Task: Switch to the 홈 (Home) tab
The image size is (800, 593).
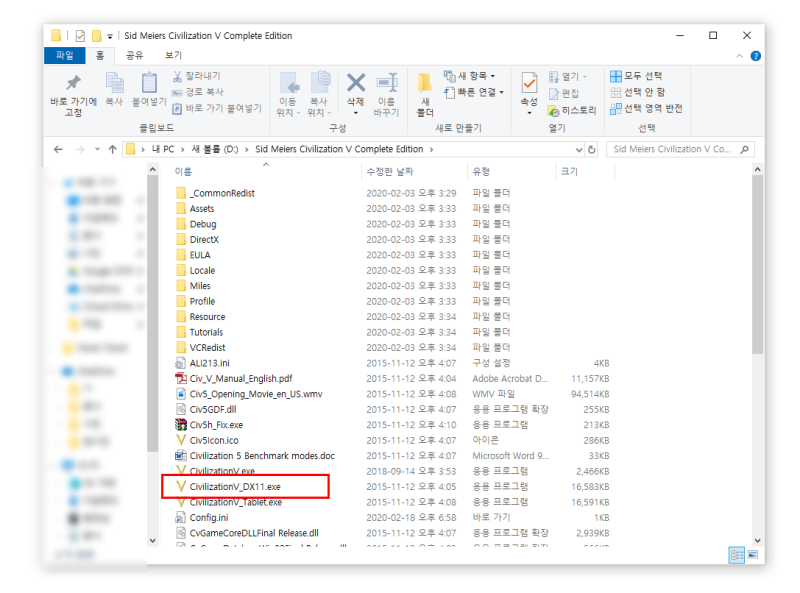Action: pos(100,55)
